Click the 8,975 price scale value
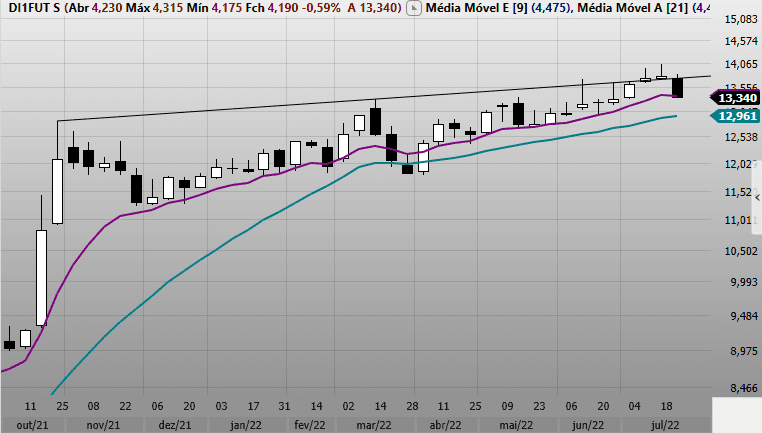Image resolution: width=762 pixels, height=433 pixels. click(x=744, y=351)
